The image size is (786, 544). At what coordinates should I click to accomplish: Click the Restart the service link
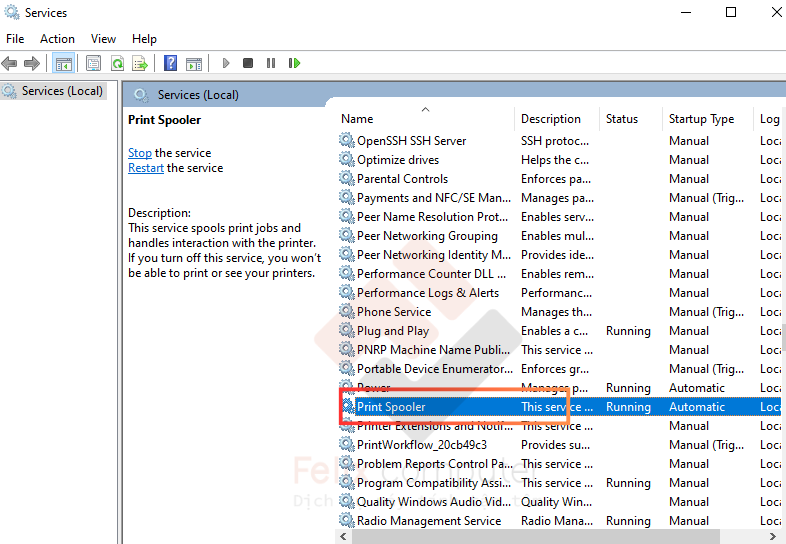pos(146,168)
